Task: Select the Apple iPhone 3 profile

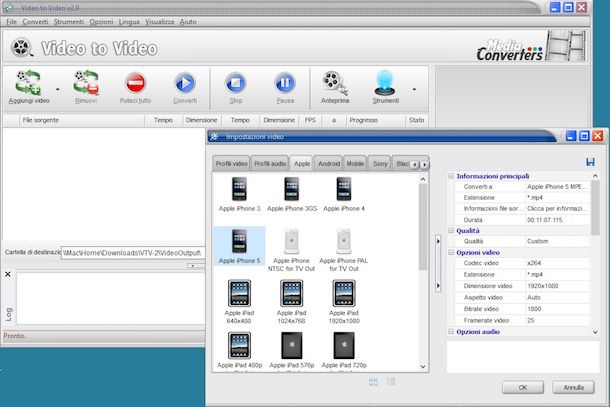Action: [x=239, y=195]
